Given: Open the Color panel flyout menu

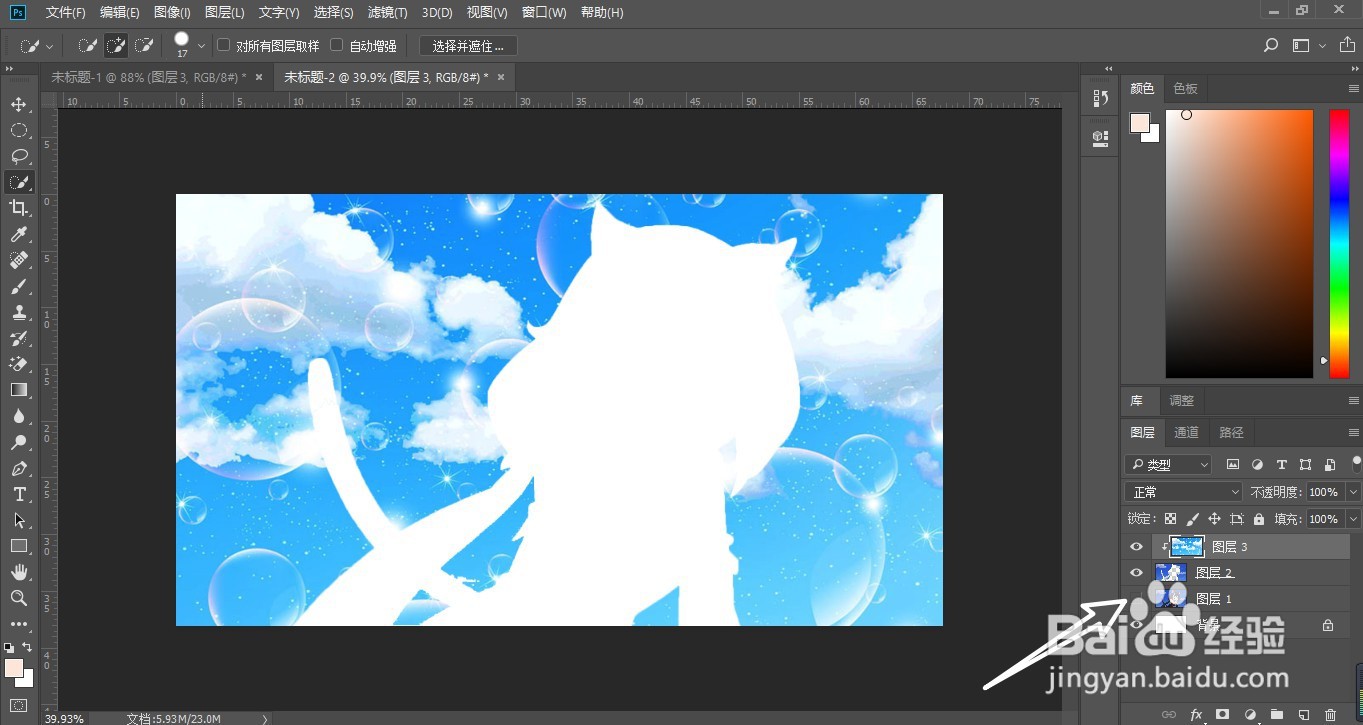Looking at the screenshot, I should click(x=1354, y=89).
